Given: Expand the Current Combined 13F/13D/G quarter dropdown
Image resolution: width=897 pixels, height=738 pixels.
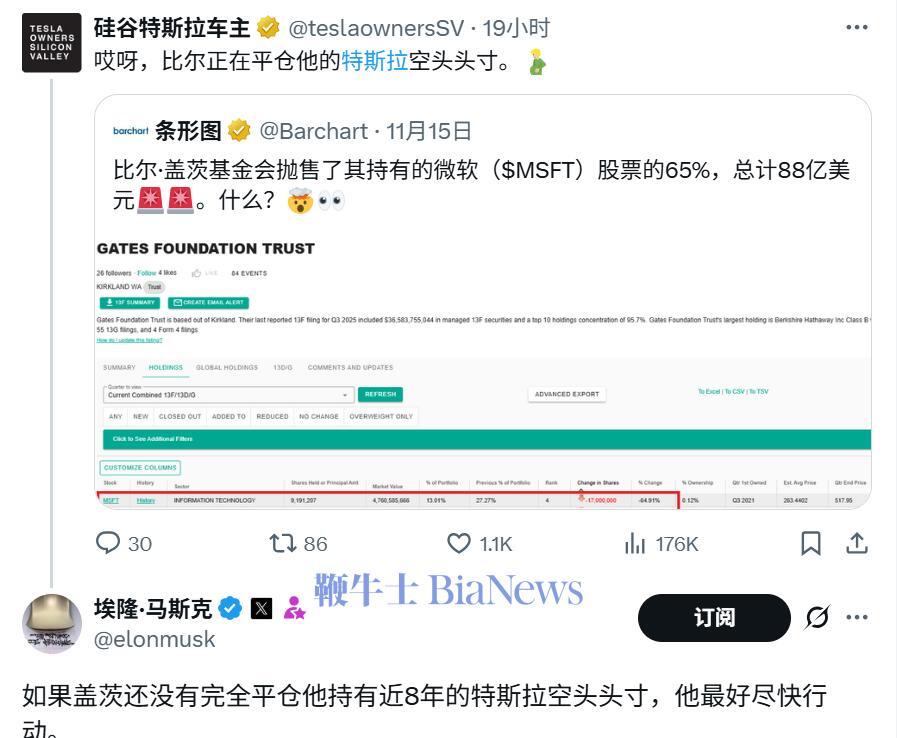Looking at the screenshot, I should [228, 395].
